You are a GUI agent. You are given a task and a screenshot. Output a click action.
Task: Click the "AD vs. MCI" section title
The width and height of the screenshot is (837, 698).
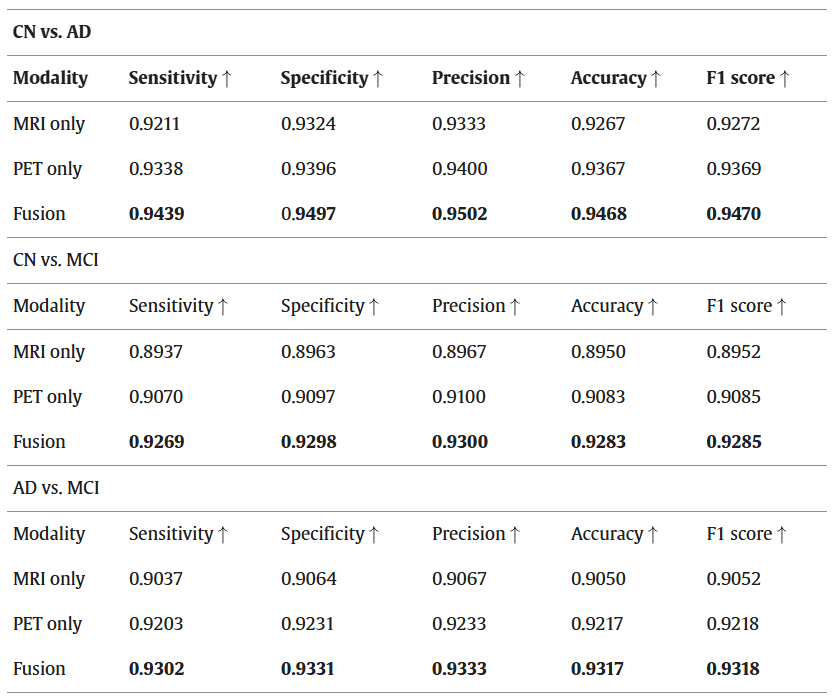click(55, 488)
